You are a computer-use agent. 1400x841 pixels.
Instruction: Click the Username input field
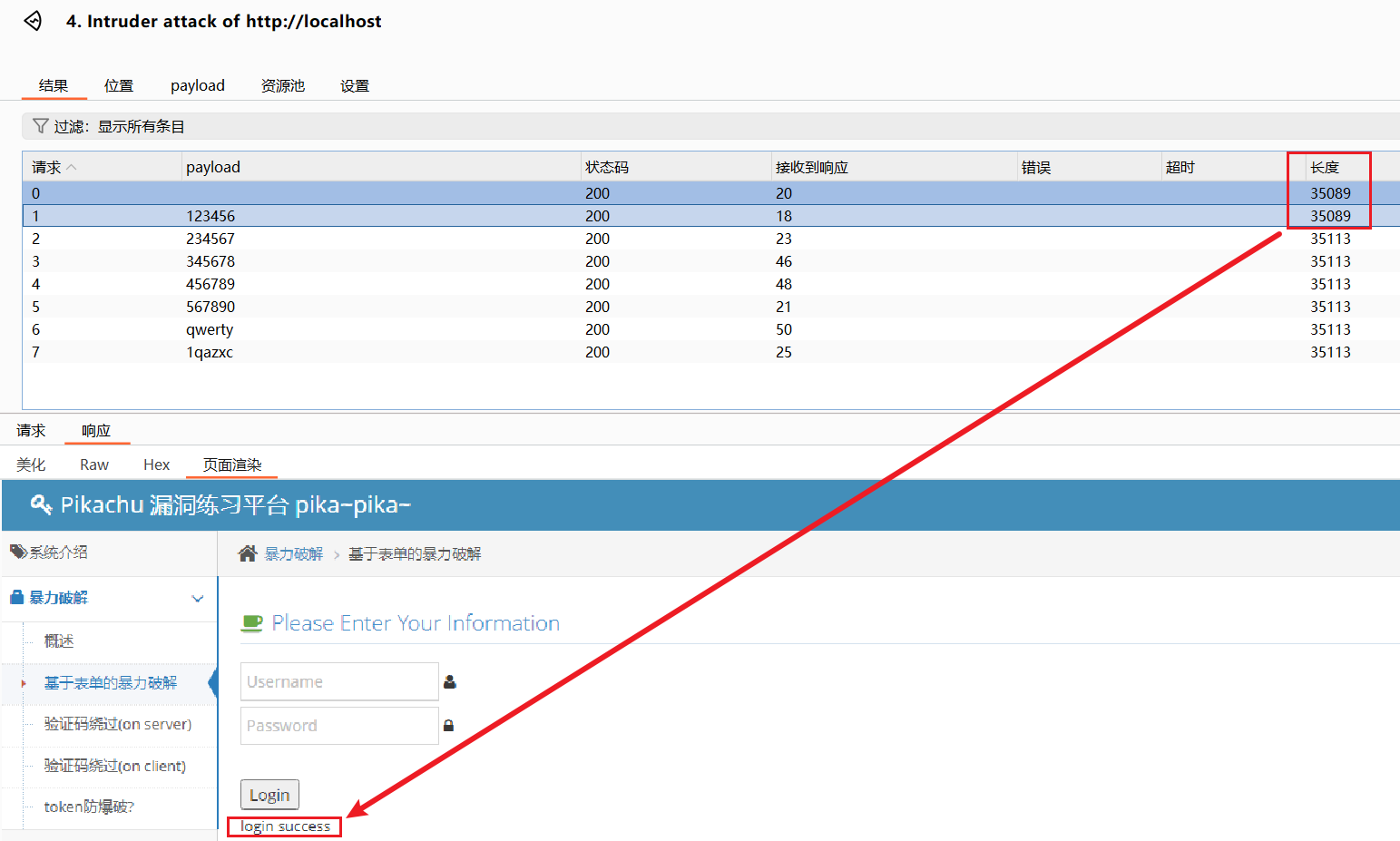click(x=339, y=681)
